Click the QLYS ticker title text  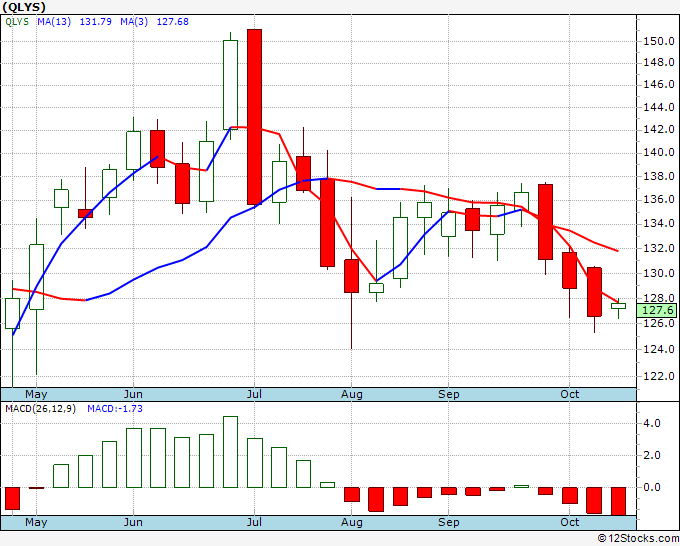[x=24, y=7]
